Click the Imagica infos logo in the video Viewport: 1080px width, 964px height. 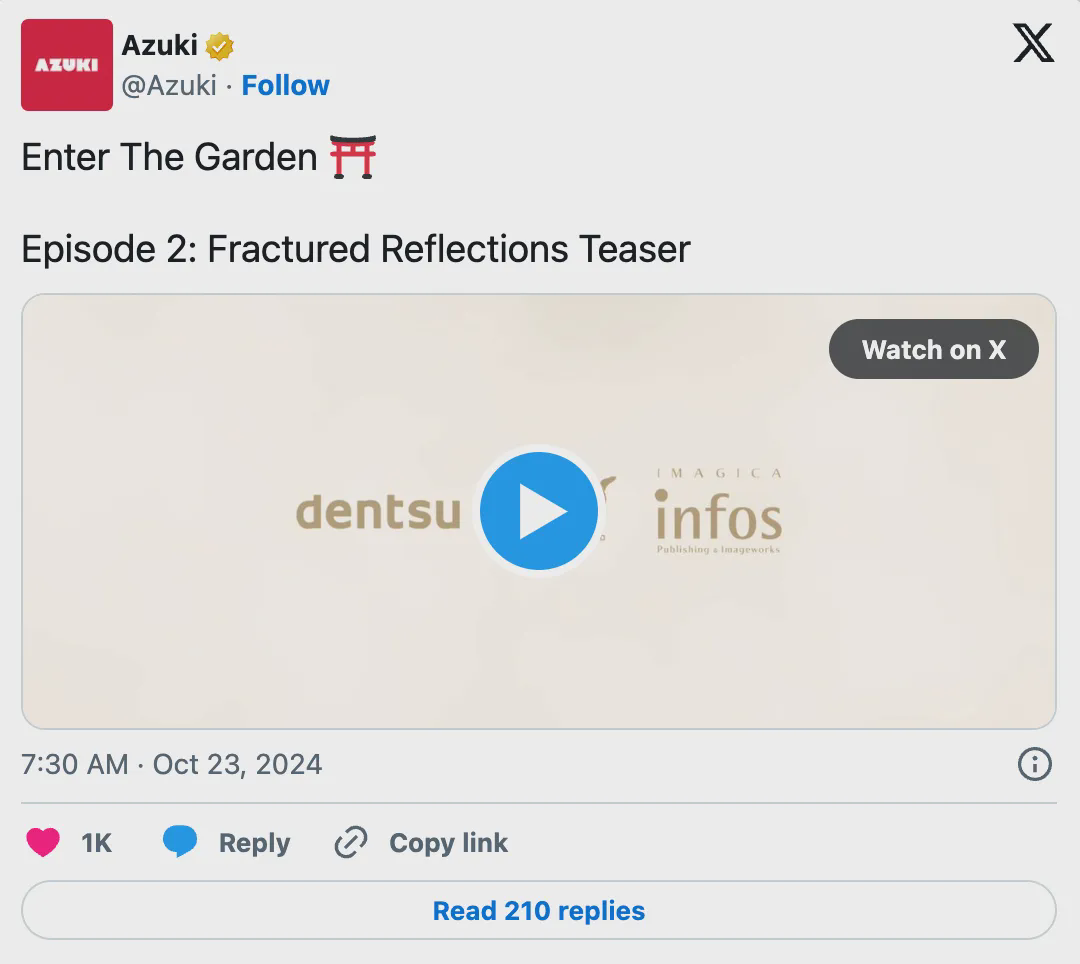coord(718,513)
